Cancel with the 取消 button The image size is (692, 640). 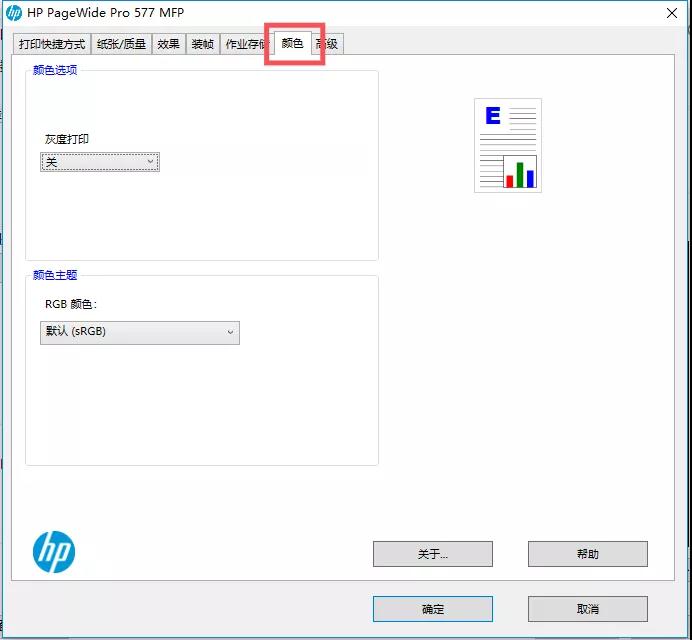(587, 609)
